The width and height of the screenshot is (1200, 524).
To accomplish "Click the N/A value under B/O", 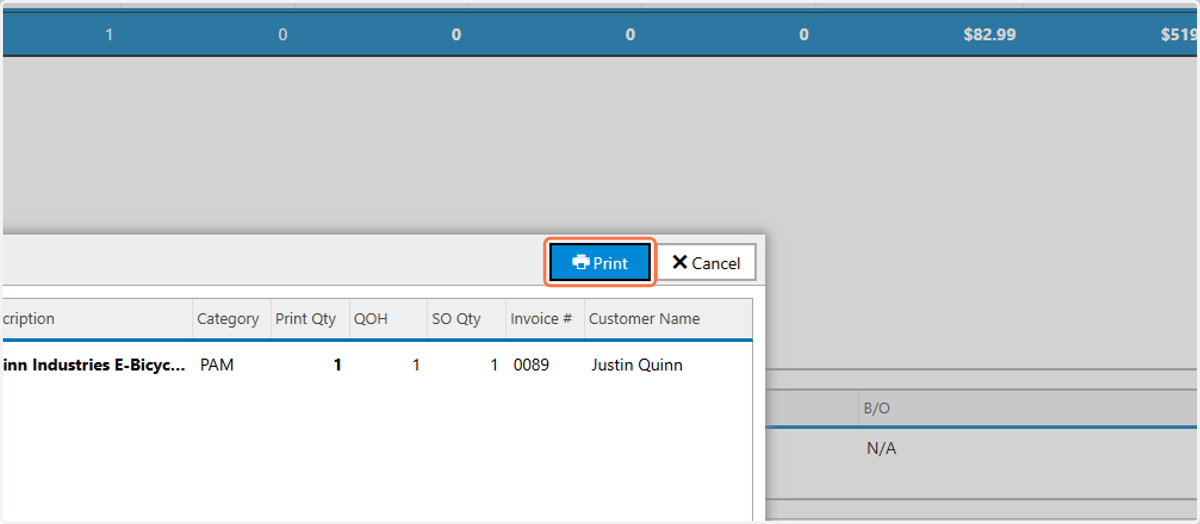I will pos(881,448).
